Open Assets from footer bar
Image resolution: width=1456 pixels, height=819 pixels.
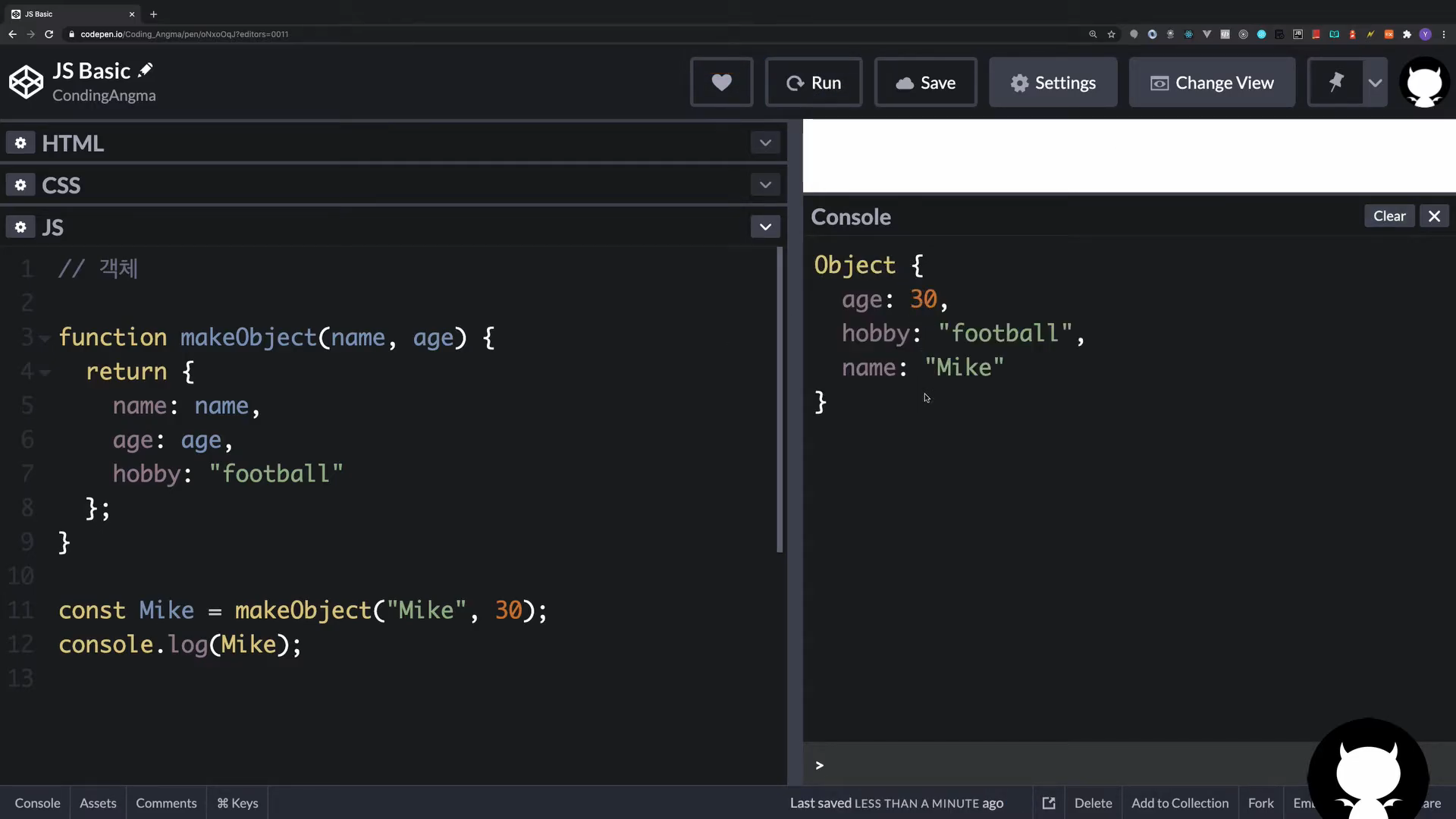[98, 803]
